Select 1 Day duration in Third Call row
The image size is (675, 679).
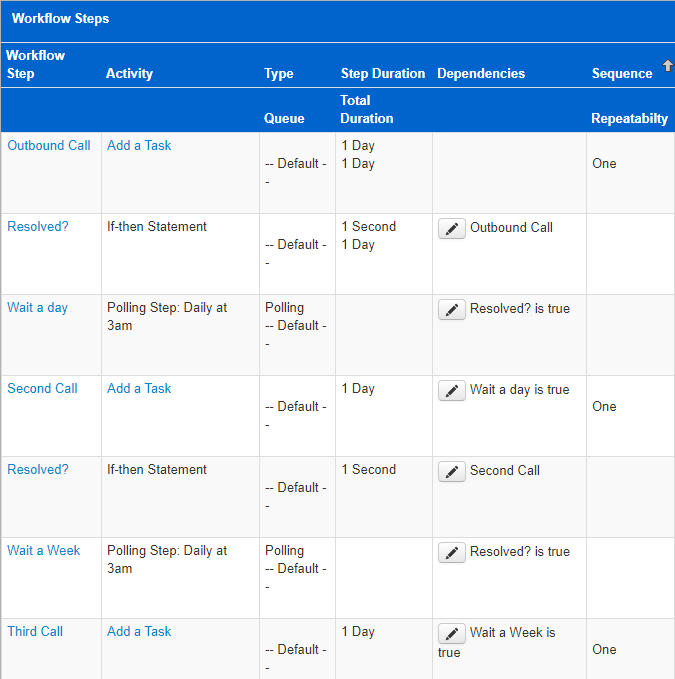pyautogui.click(x=358, y=631)
